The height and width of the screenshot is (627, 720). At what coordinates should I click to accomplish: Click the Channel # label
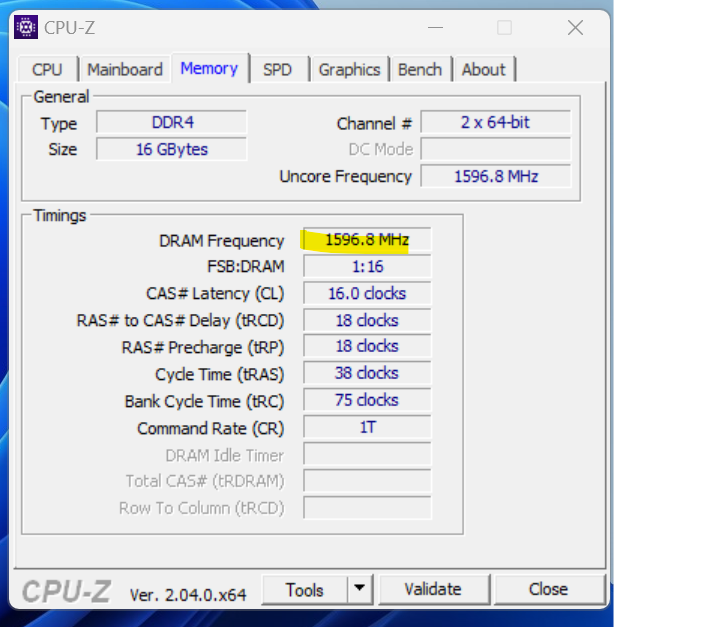(x=374, y=124)
